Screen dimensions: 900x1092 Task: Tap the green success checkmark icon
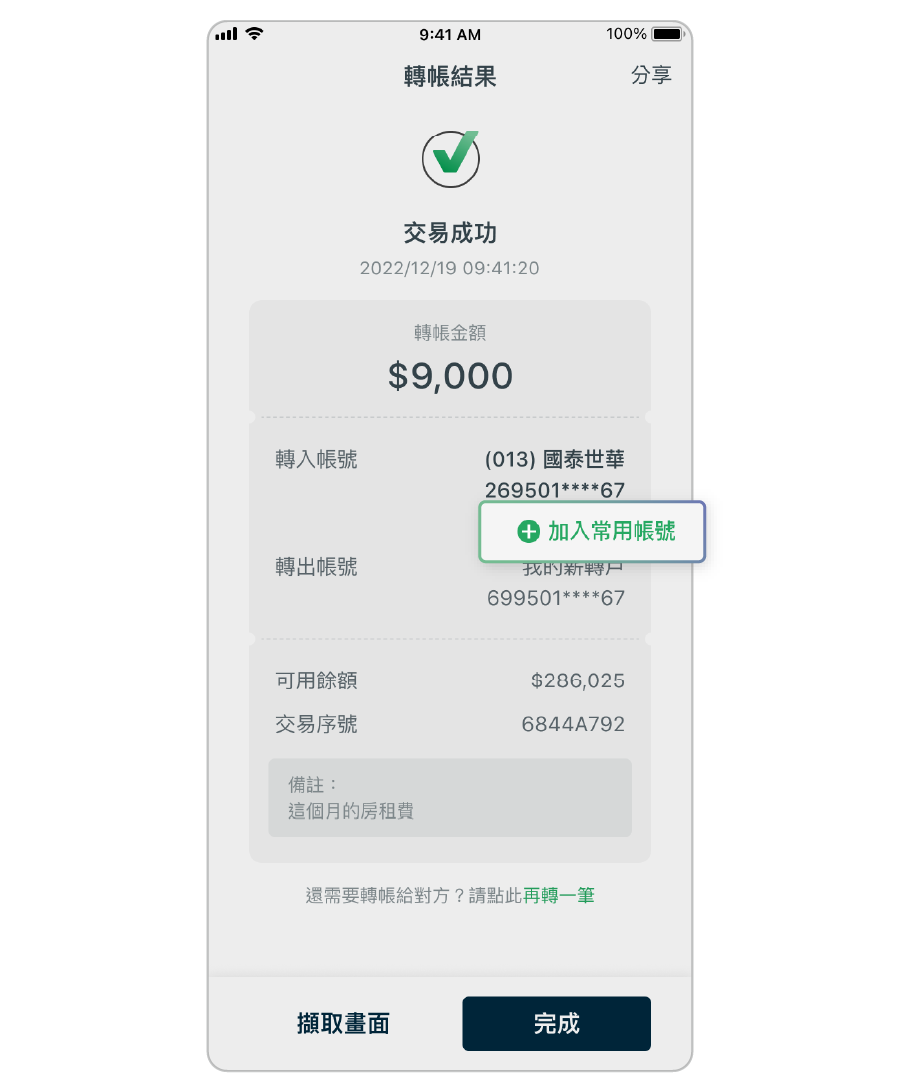[x=451, y=158]
